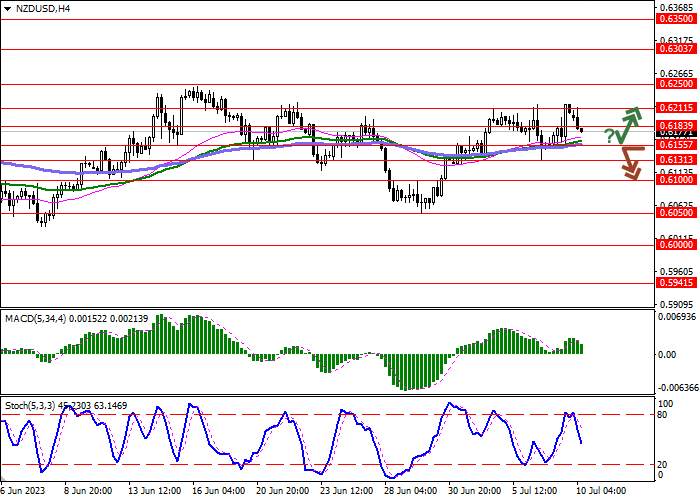700x500 pixels.
Task: Select the 0.61839 red level label
Action: pyautogui.click(x=676, y=126)
